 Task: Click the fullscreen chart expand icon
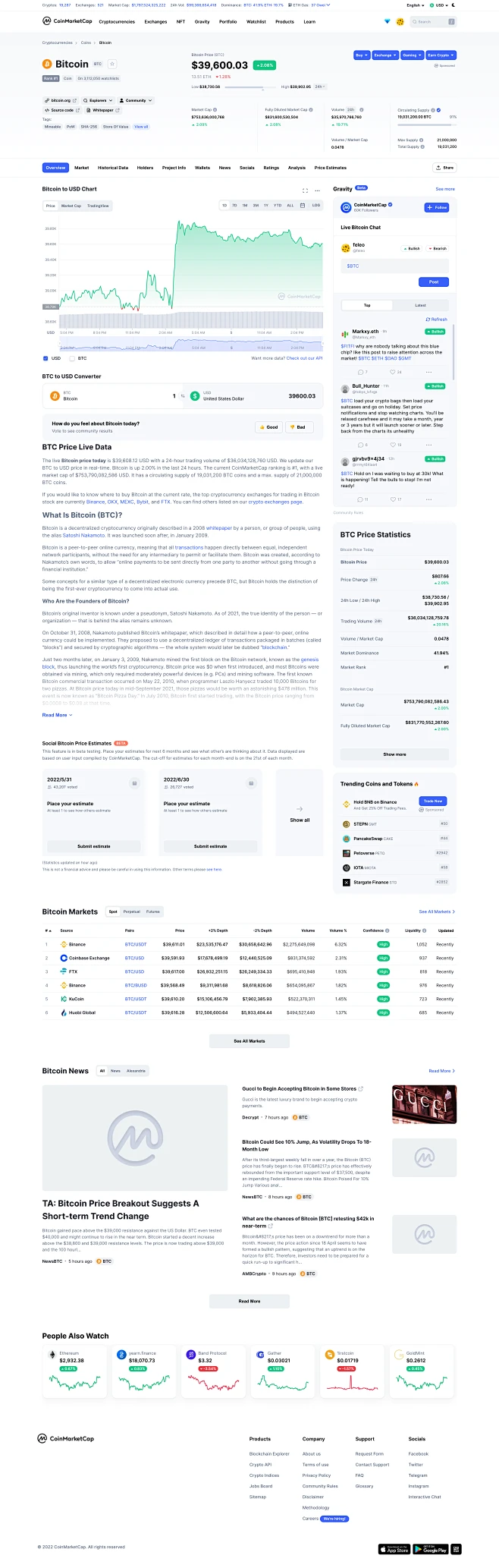click(x=306, y=190)
